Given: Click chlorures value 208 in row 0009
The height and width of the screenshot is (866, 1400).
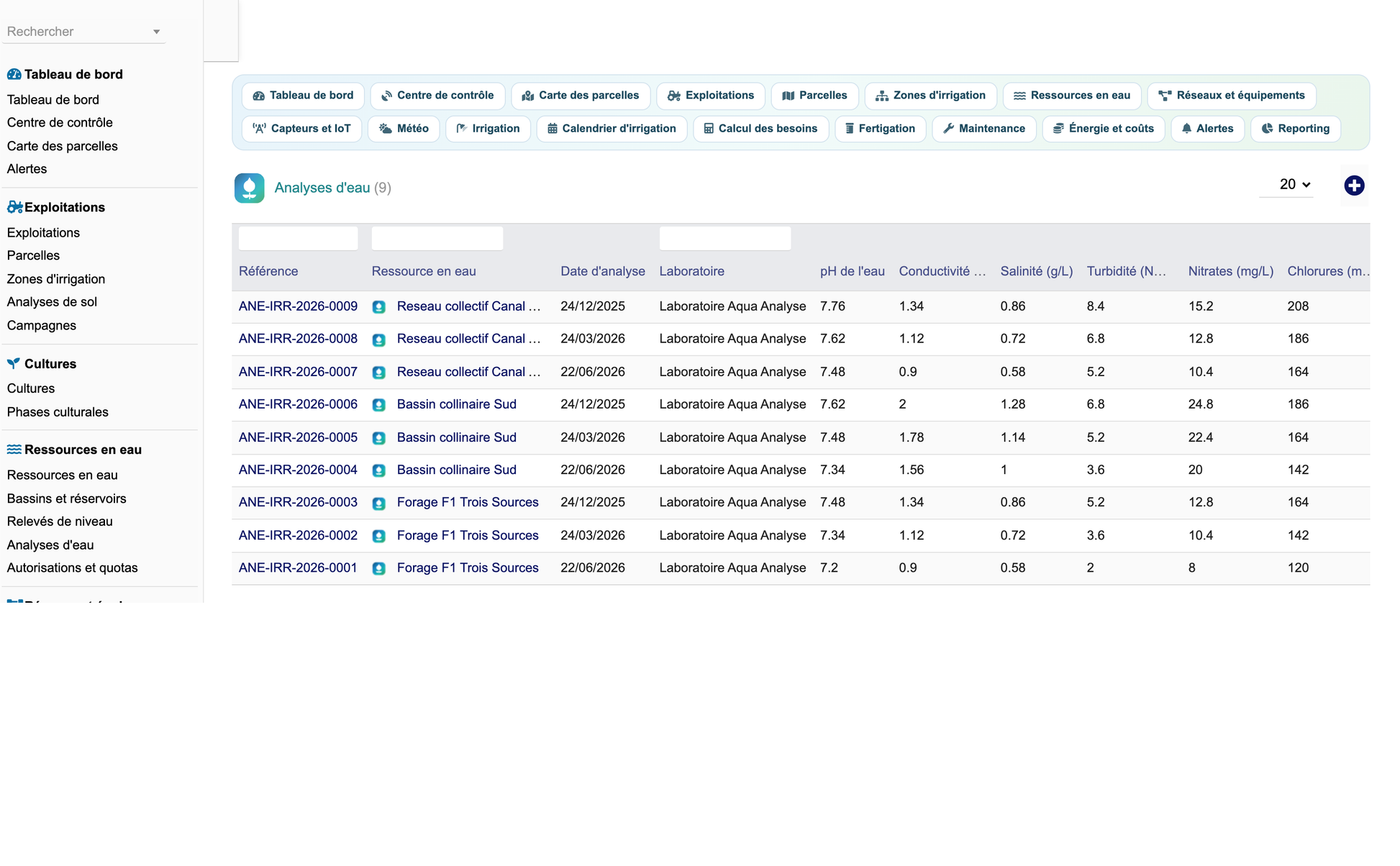Looking at the screenshot, I should pyautogui.click(x=1298, y=306).
